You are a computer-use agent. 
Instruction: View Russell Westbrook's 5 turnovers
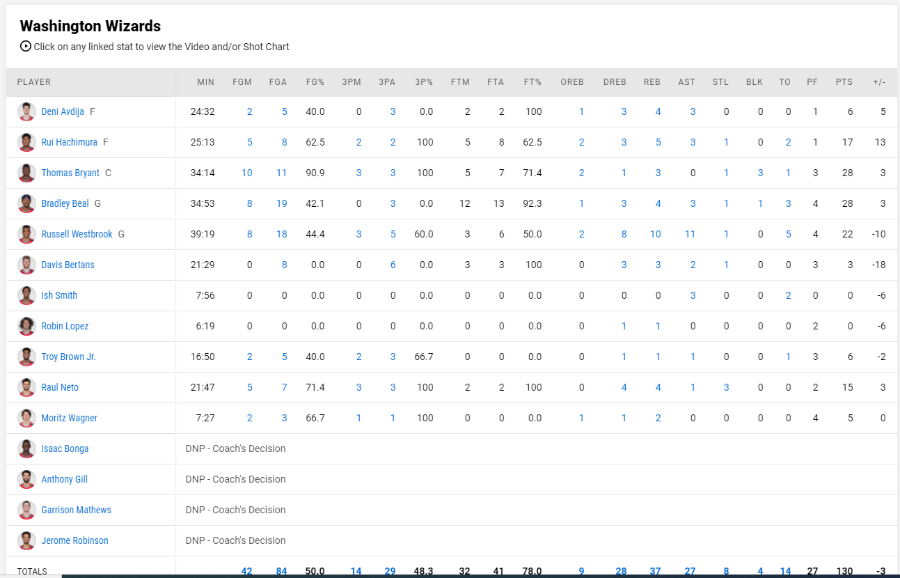(788, 234)
